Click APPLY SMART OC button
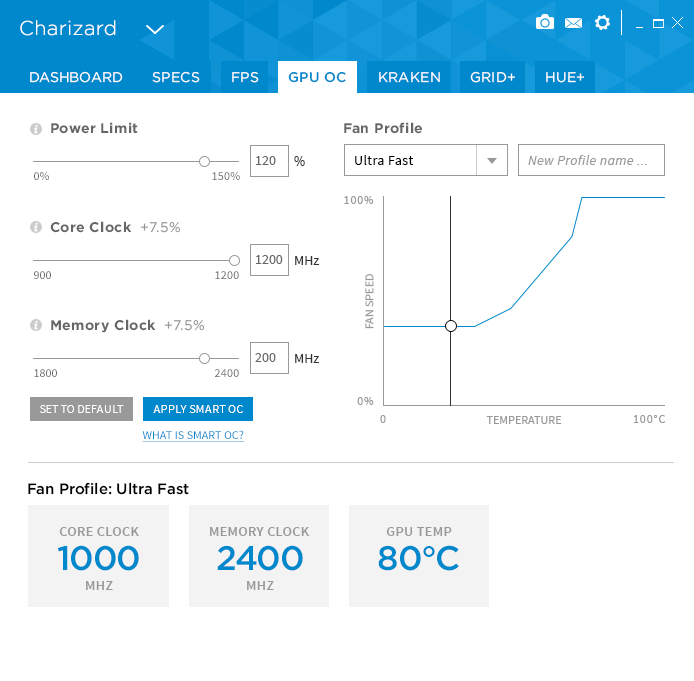This screenshot has width=694, height=681. [198, 409]
